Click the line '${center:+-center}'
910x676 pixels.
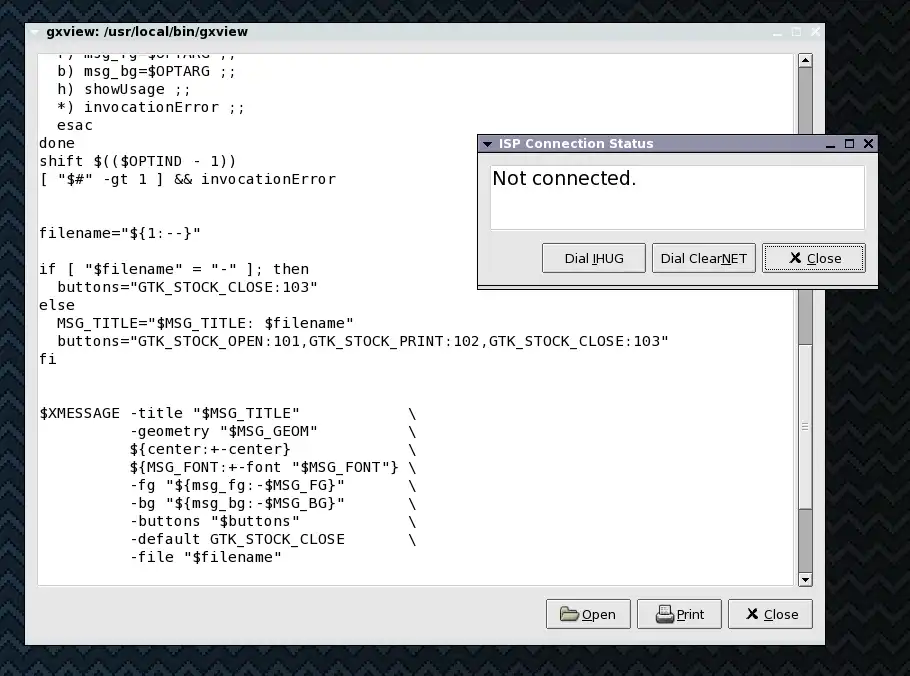pos(210,449)
